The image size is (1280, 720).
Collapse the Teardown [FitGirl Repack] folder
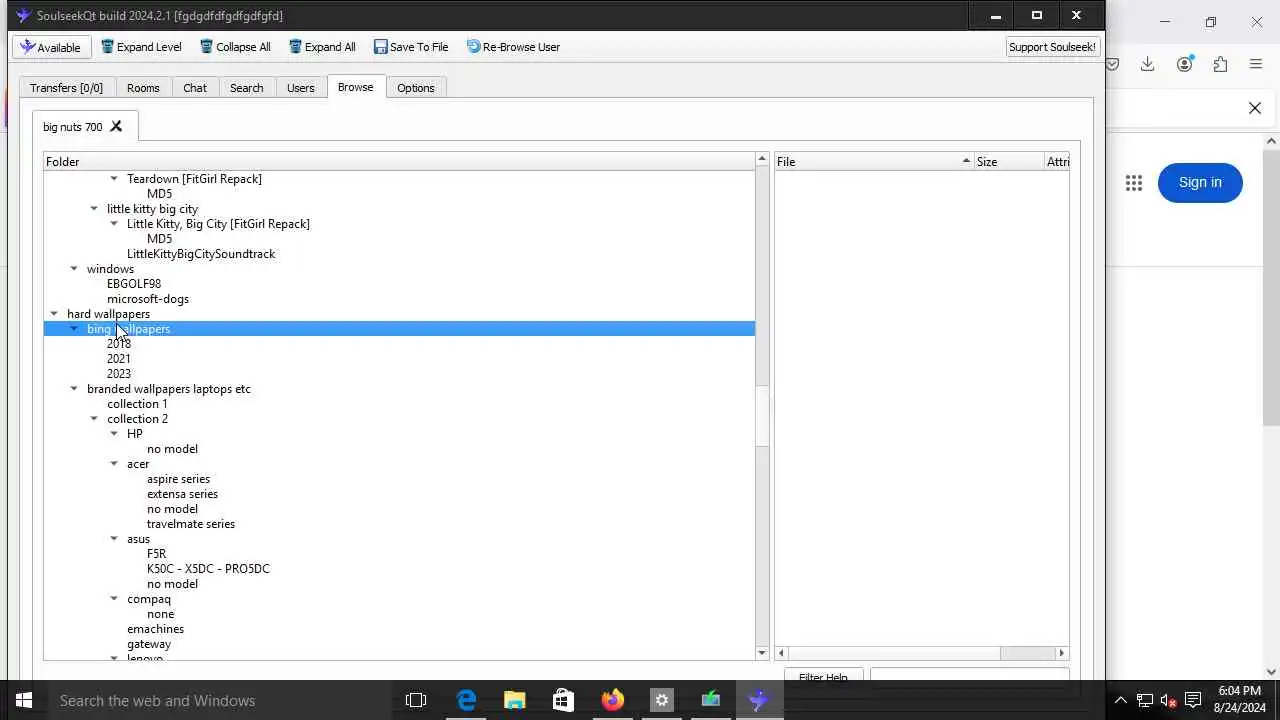[114, 179]
